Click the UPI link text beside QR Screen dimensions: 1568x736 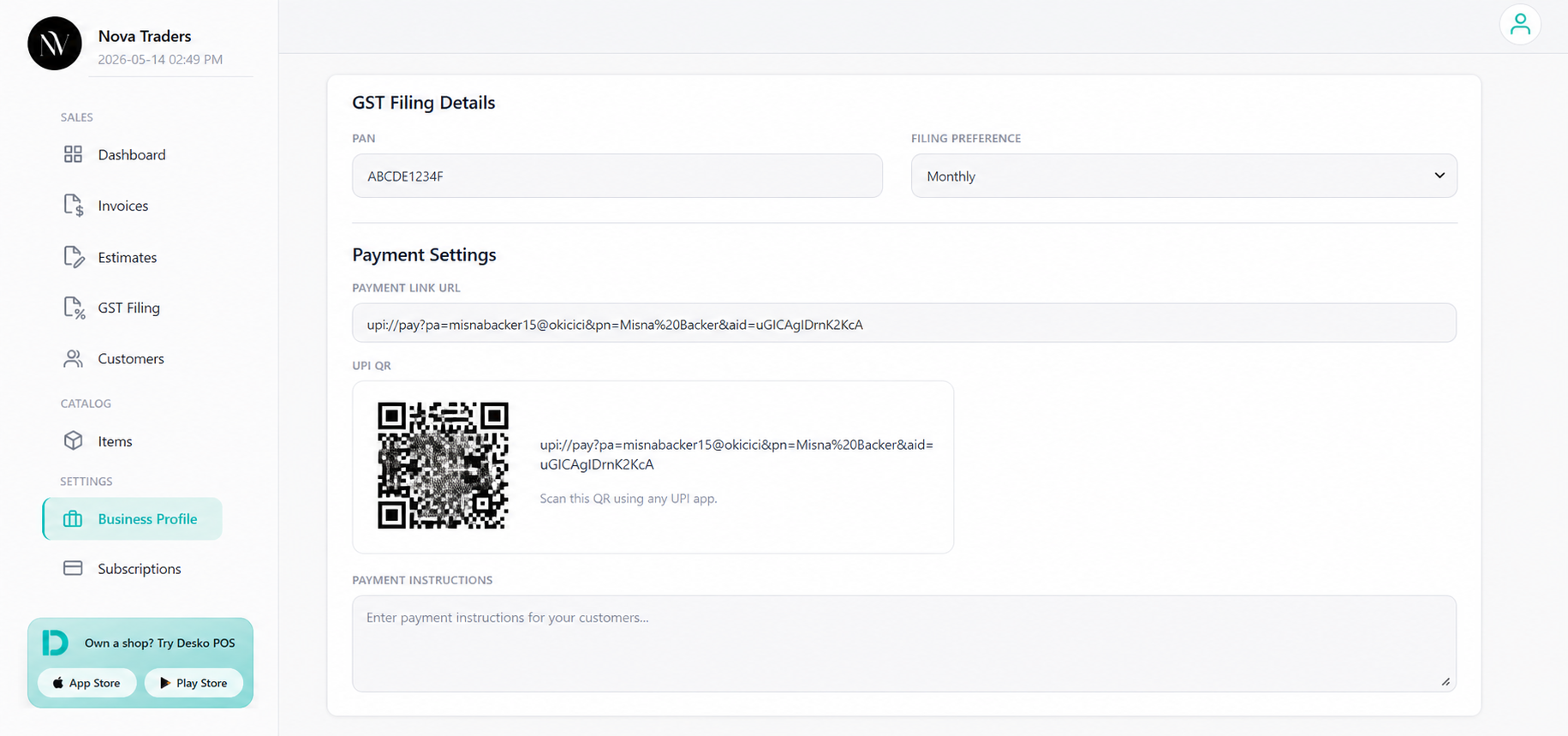[x=736, y=454]
